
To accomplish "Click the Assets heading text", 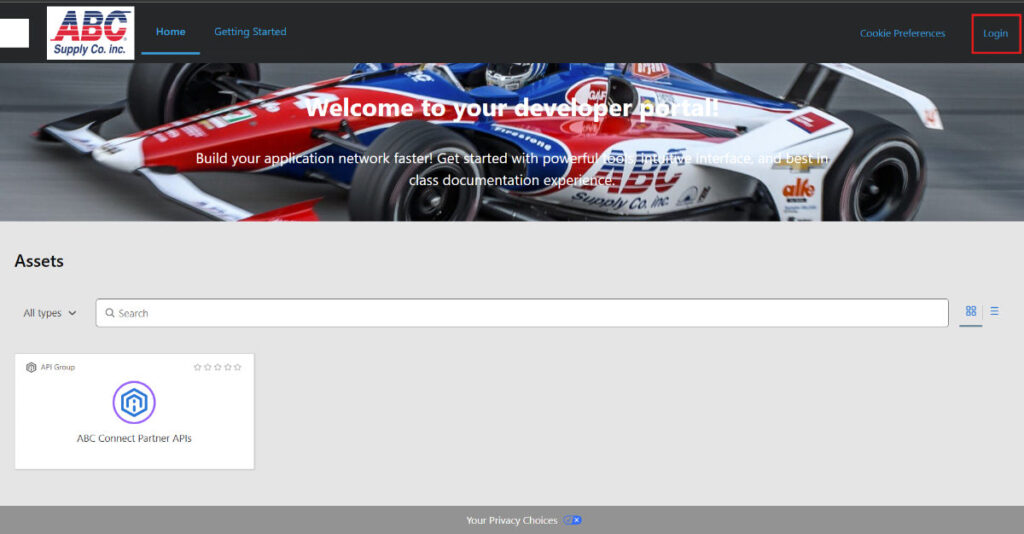I will pos(39,261).
